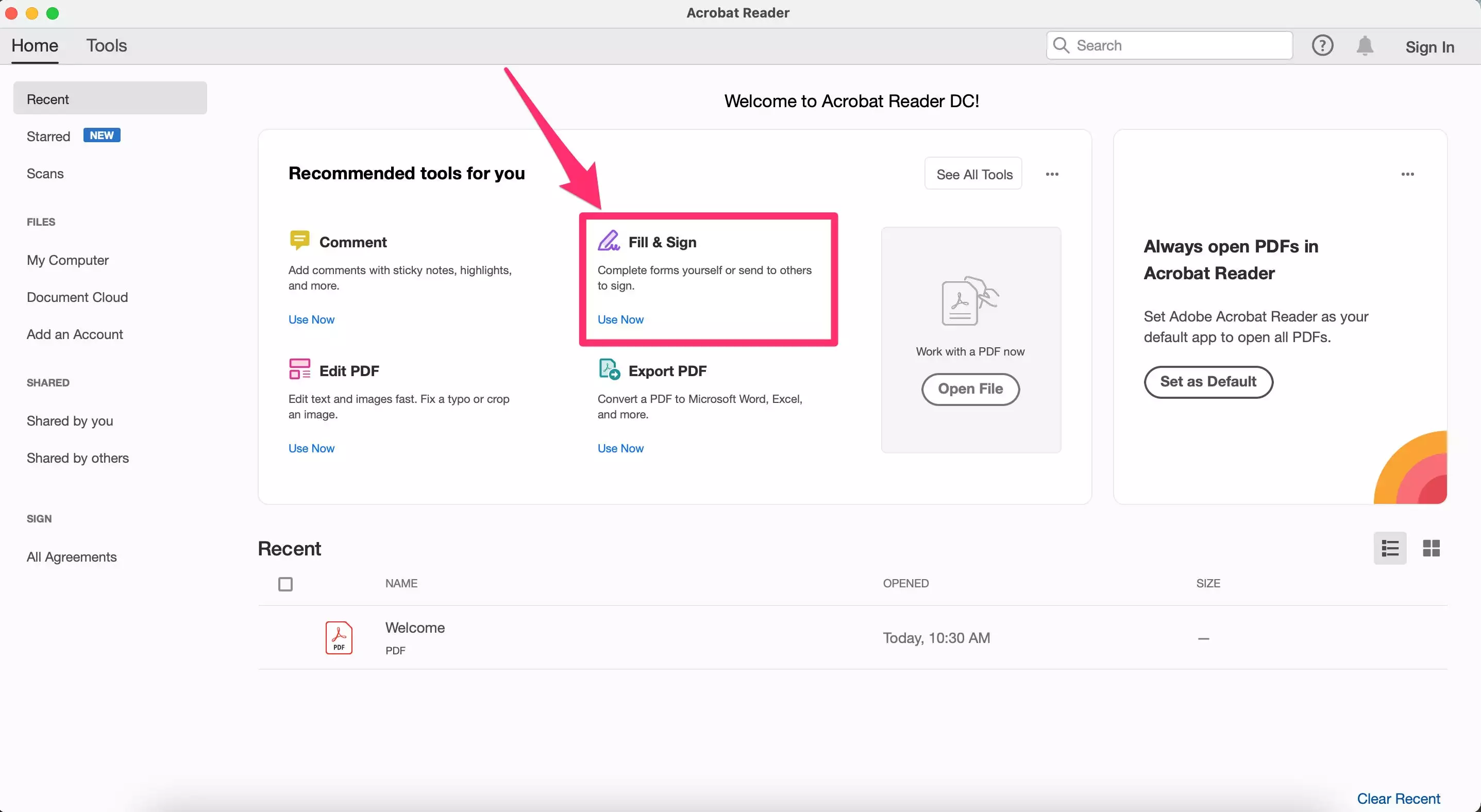Focus the Search input field

tap(1169, 45)
